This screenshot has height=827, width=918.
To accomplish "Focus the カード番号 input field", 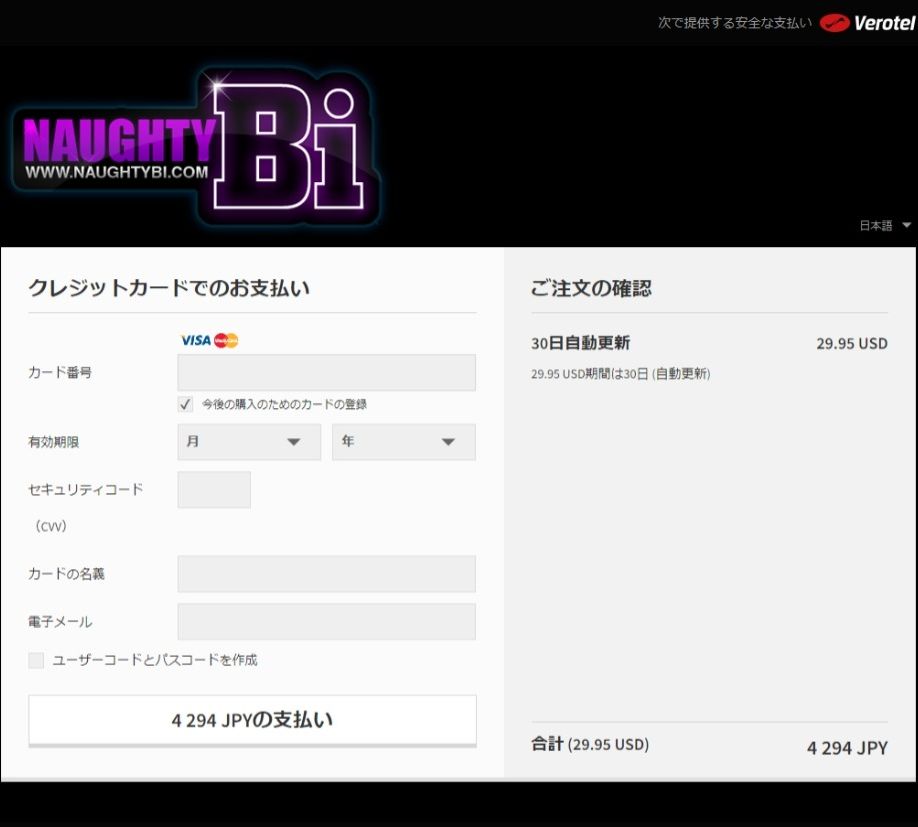I will pos(326,372).
